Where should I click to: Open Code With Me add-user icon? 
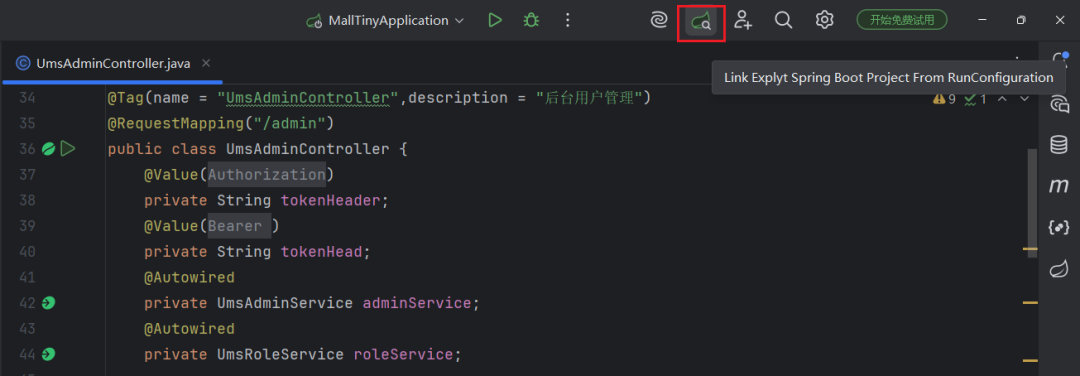(x=742, y=21)
